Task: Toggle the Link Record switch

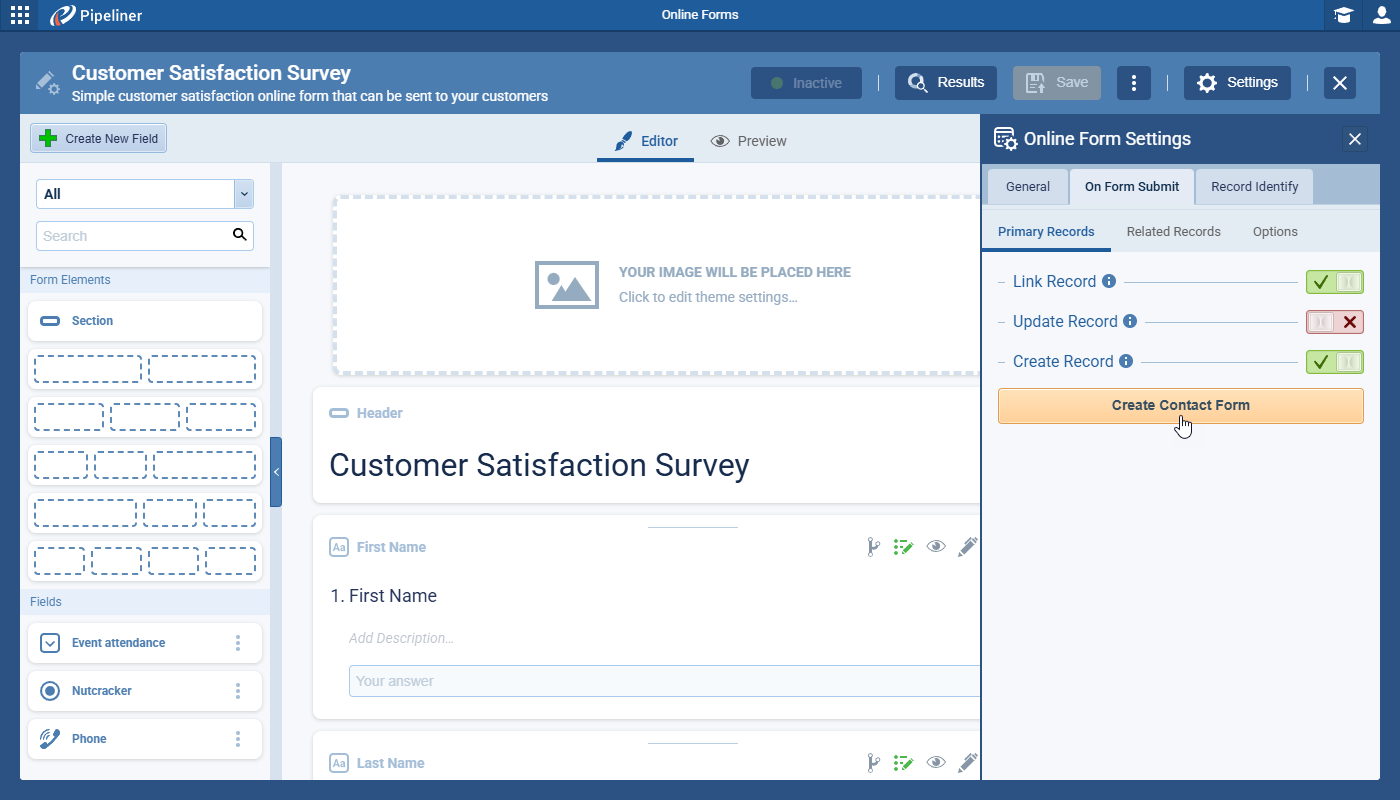Action: coord(1334,282)
